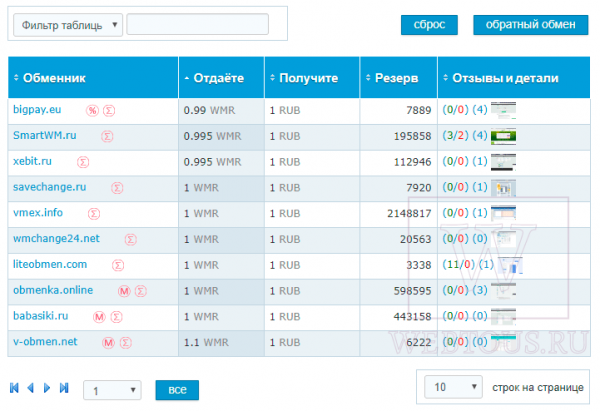Click the сброс button

coord(429,25)
